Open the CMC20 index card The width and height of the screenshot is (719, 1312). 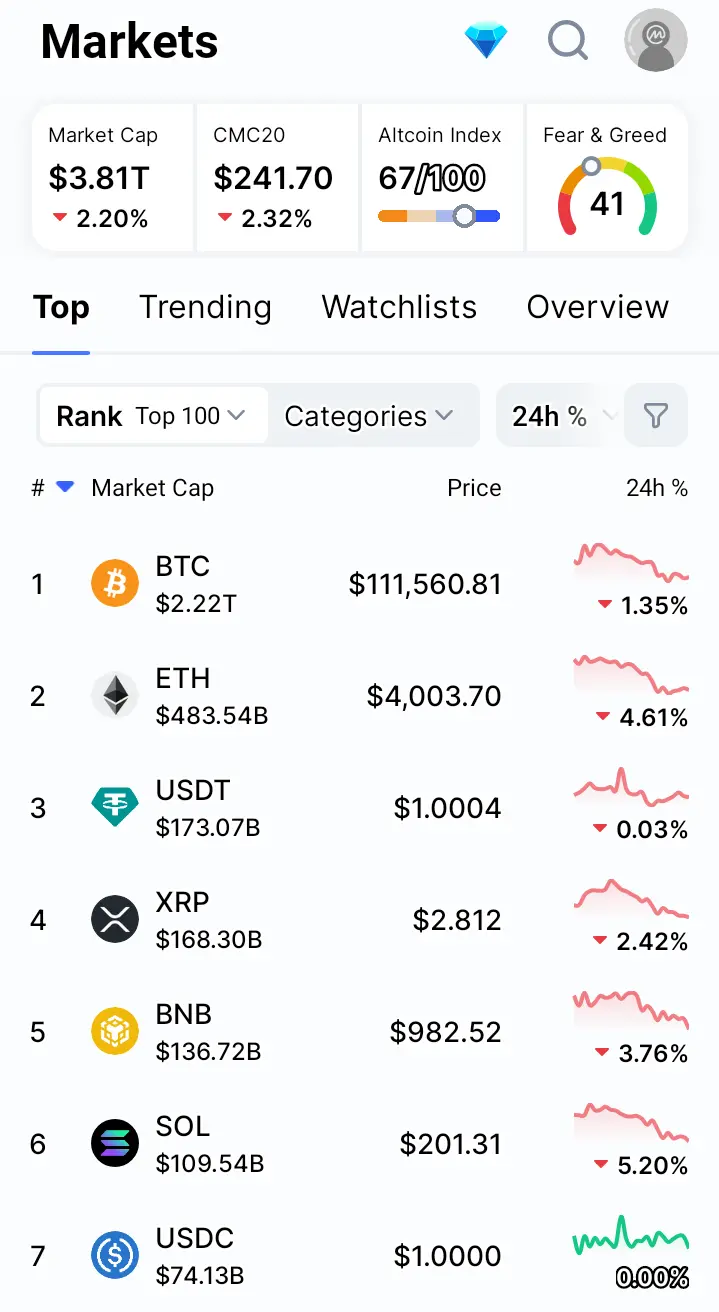277,177
